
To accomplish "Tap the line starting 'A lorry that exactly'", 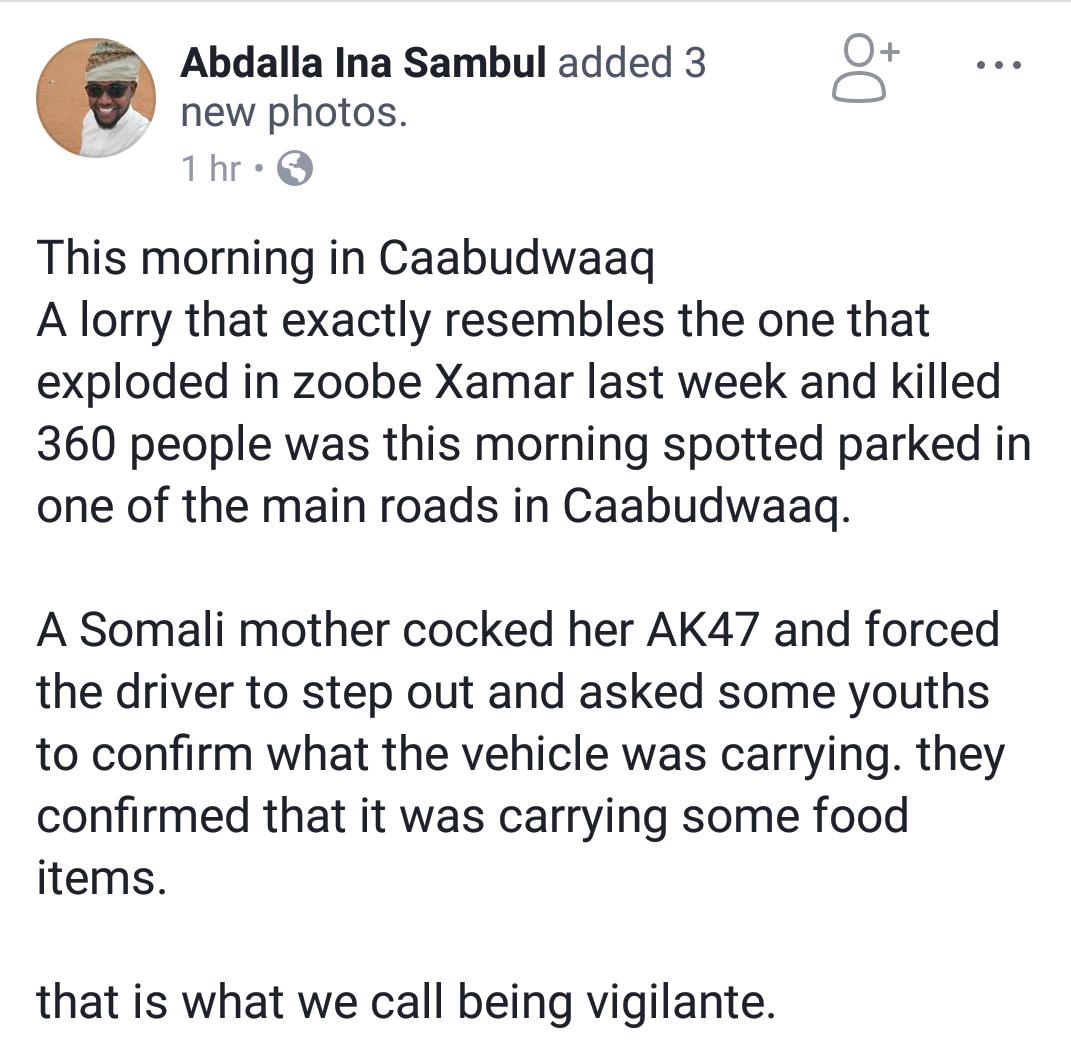I will (483, 321).
